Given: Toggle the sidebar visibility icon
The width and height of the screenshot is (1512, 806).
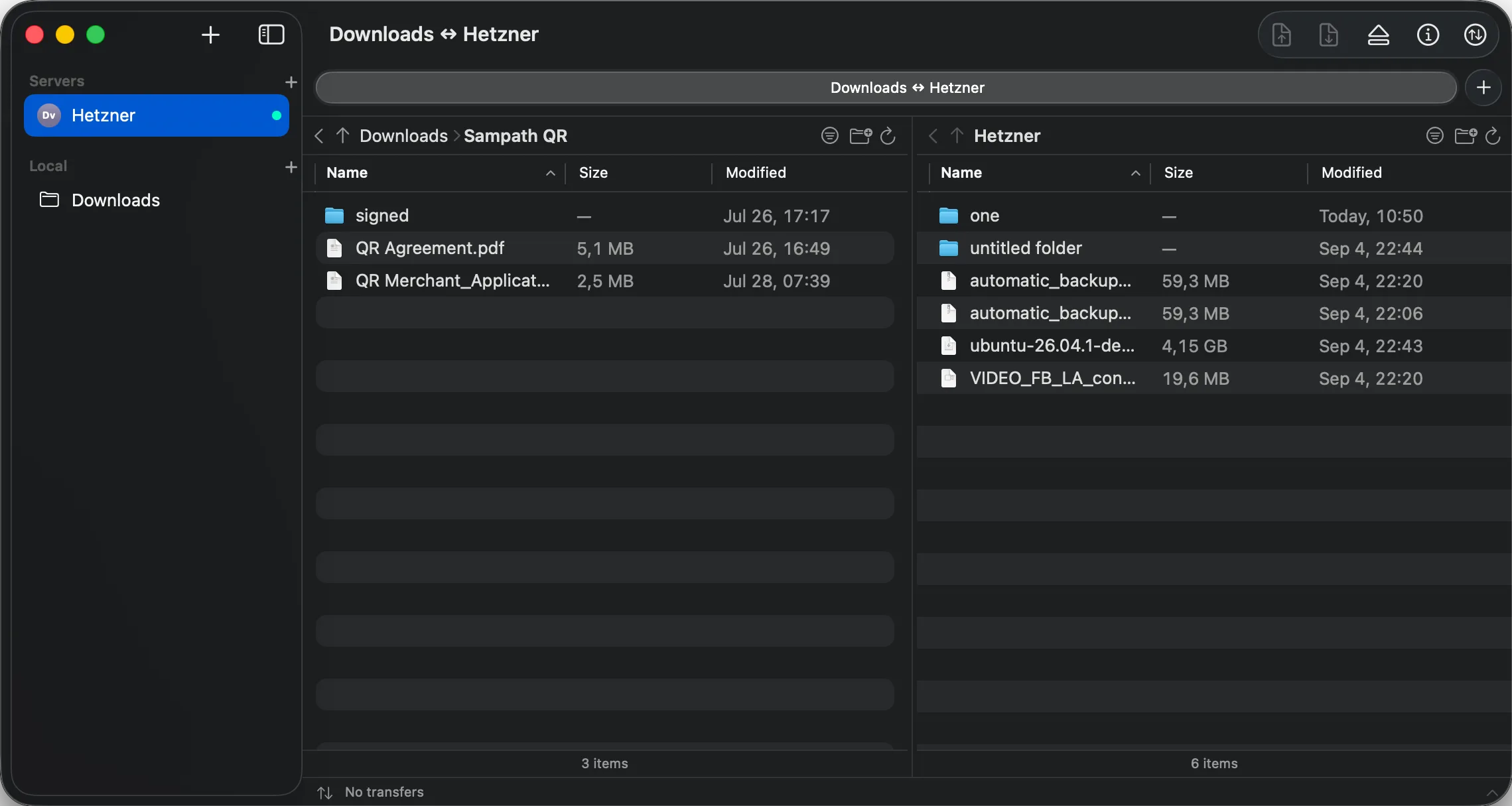Looking at the screenshot, I should click(271, 34).
